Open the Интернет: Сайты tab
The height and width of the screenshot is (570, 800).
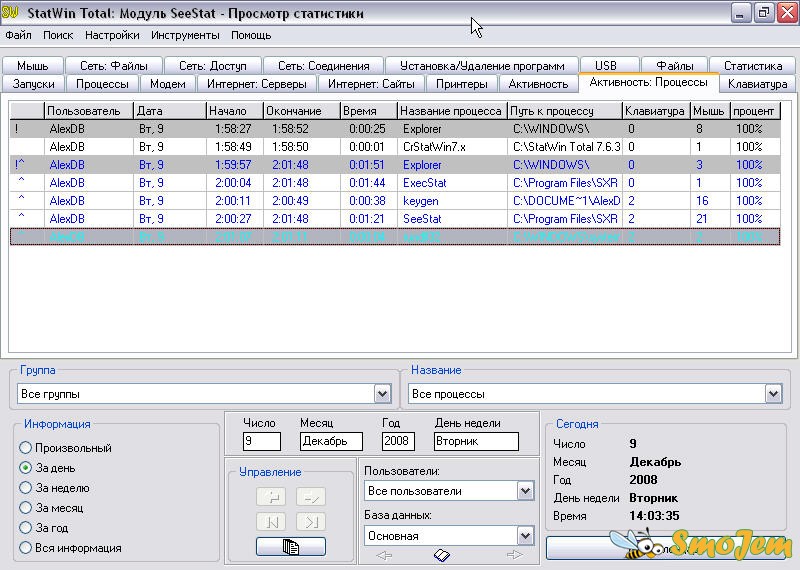coord(371,84)
